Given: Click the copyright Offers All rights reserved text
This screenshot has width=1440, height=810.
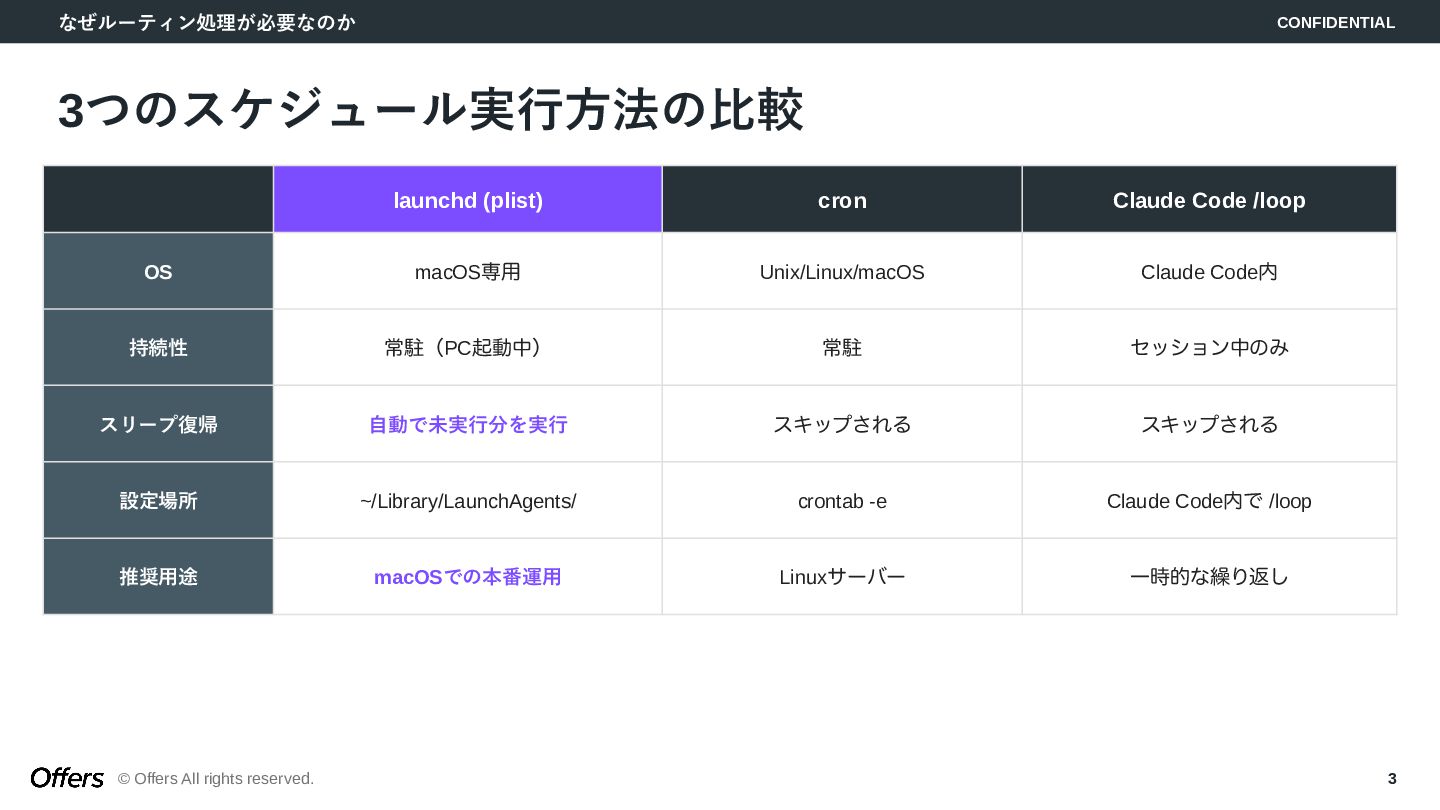Looking at the screenshot, I should tap(216, 779).
